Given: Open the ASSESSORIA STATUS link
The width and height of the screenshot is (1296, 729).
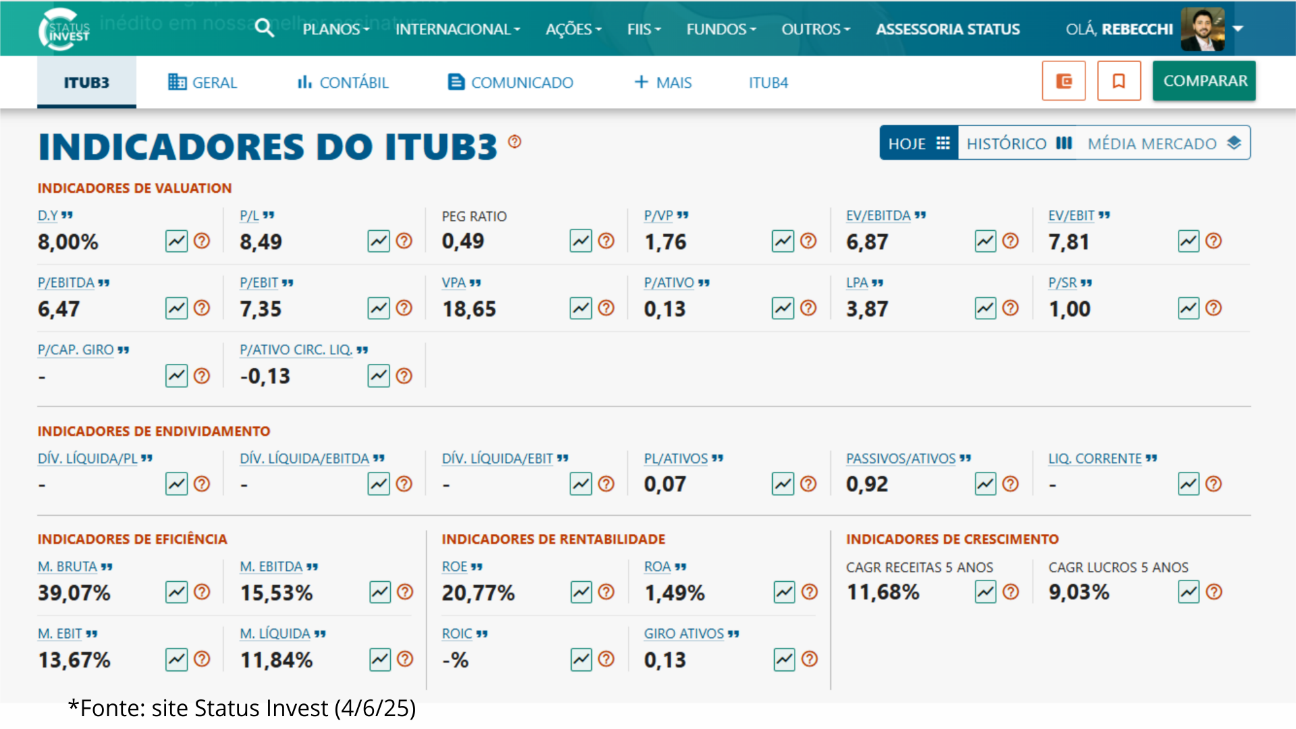Looking at the screenshot, I should coord(948,29).
